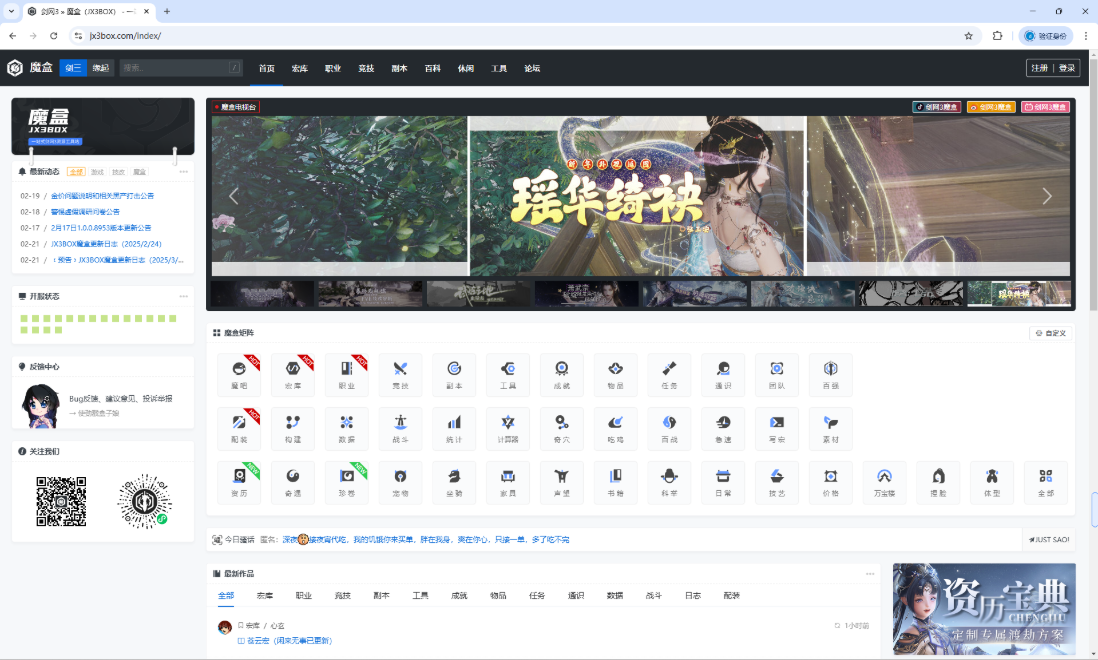Switch to the 剑三 version toggle
Viewport: 1098px width, 660px height.
coord(72,68)
